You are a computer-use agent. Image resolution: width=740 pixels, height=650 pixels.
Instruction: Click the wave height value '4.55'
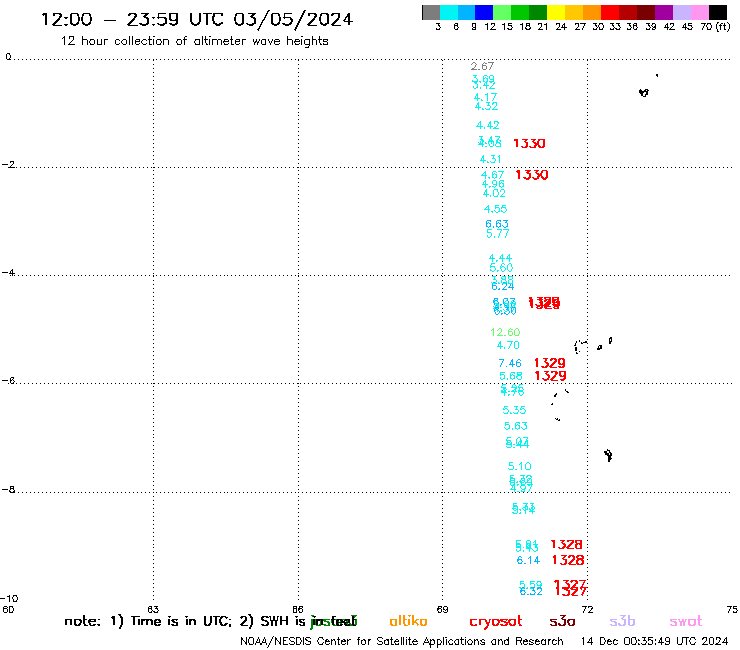(x=496, y=209)
